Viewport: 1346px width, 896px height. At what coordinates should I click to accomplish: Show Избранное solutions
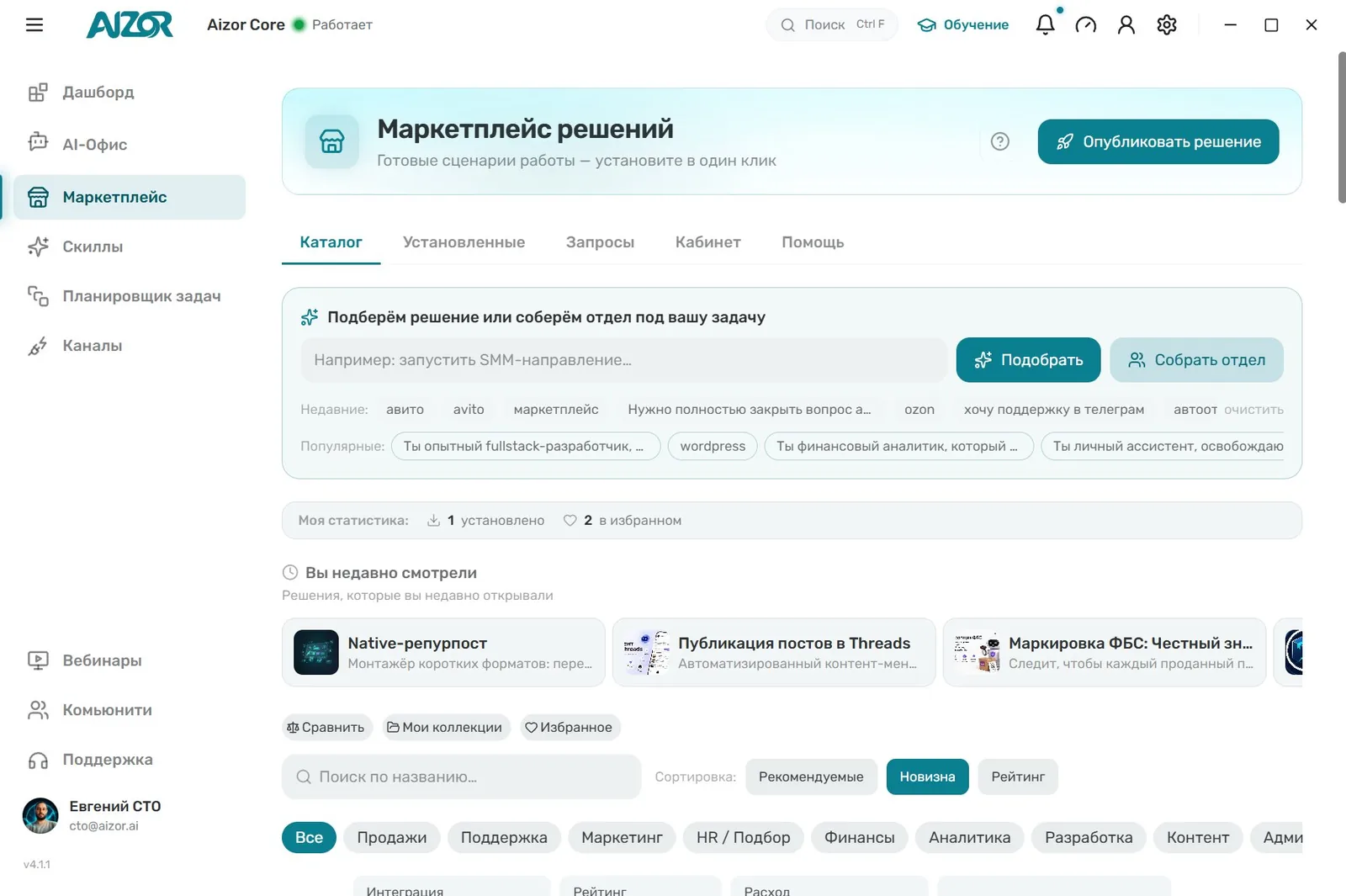tap(569, 727)
